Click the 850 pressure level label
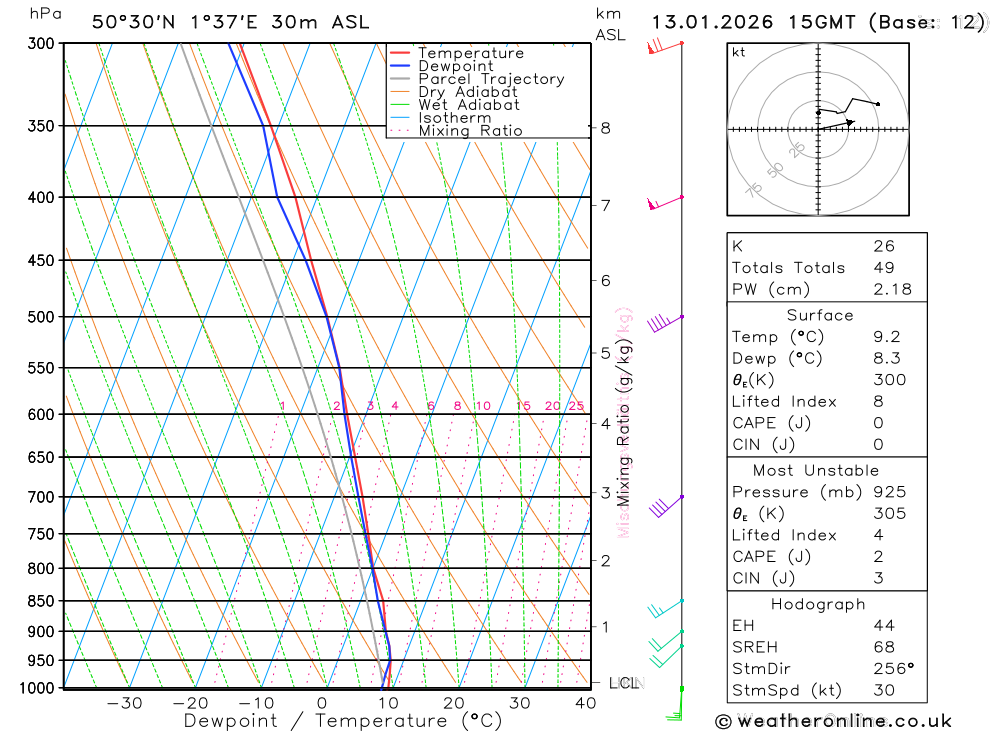This screenshot has width=1000, height=733. tap(41, 601)
